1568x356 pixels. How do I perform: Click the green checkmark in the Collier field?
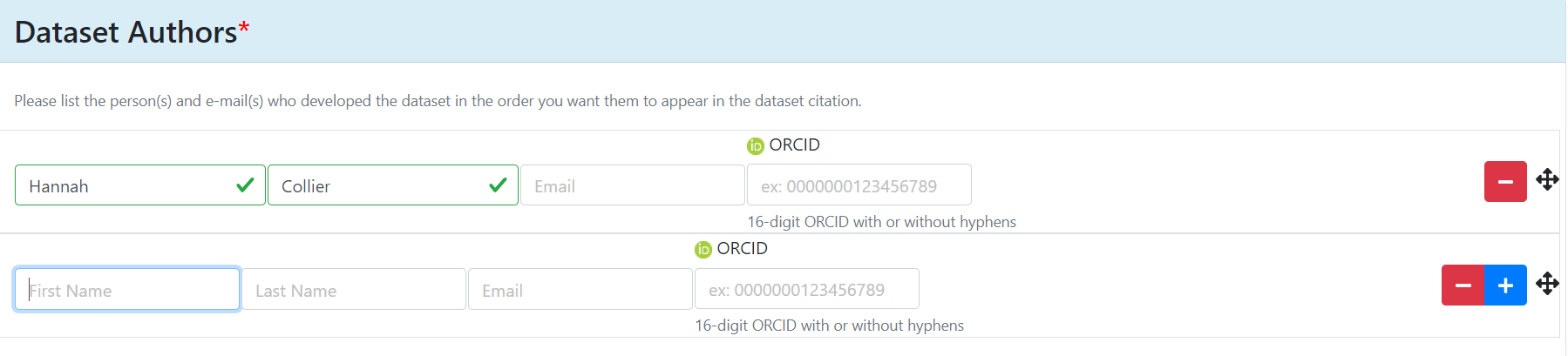pos(498,185)
